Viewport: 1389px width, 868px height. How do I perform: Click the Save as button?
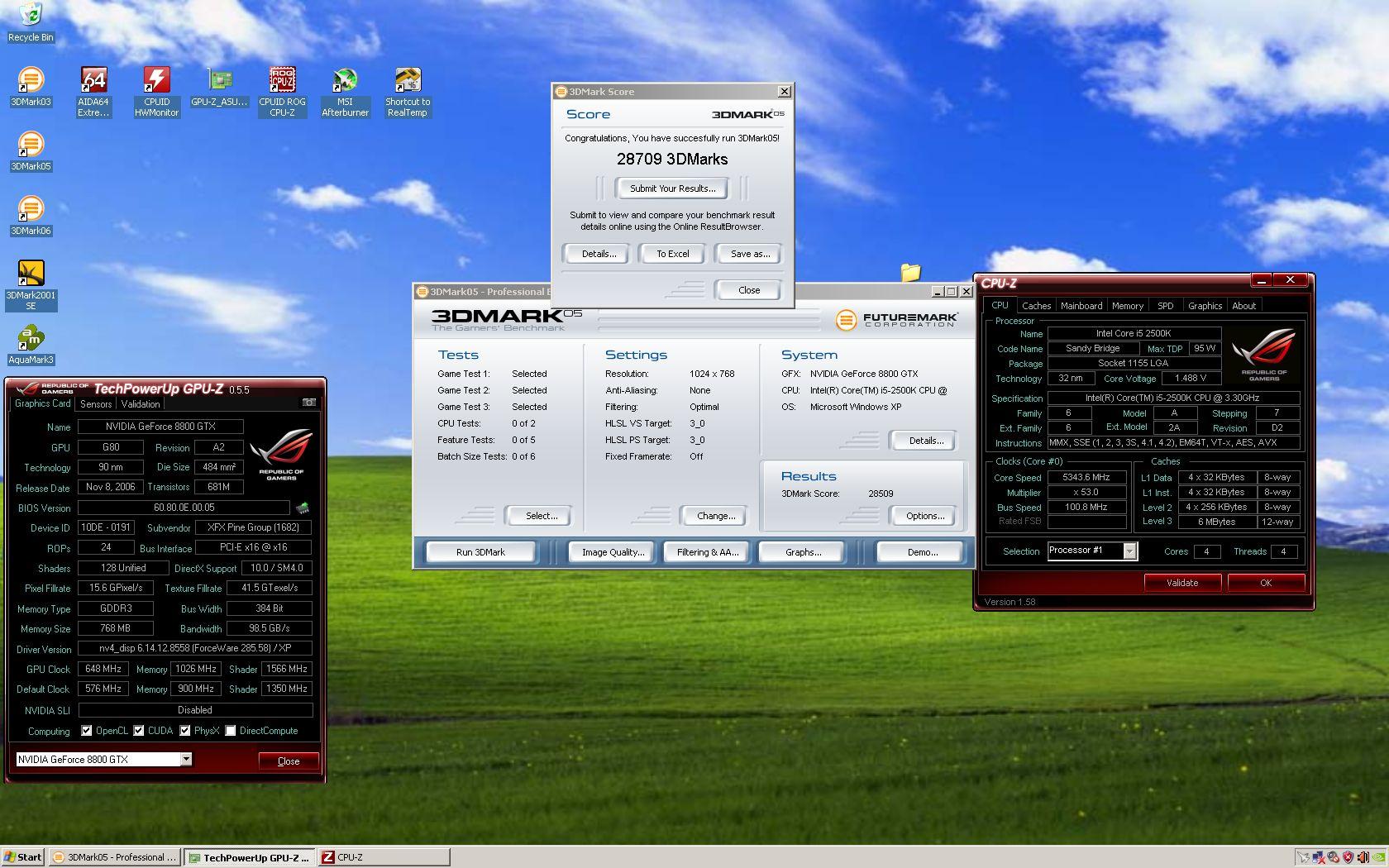[750, 254]
